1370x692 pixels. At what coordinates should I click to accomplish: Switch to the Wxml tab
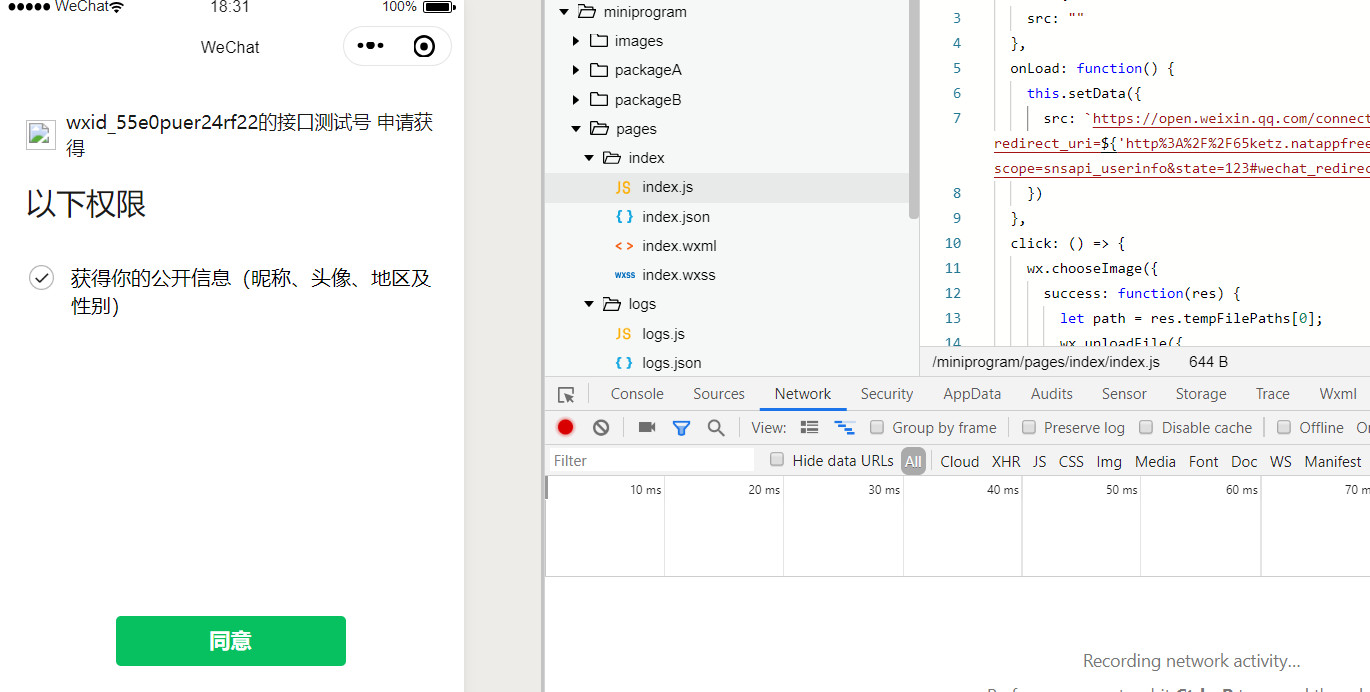[1338, 394]
